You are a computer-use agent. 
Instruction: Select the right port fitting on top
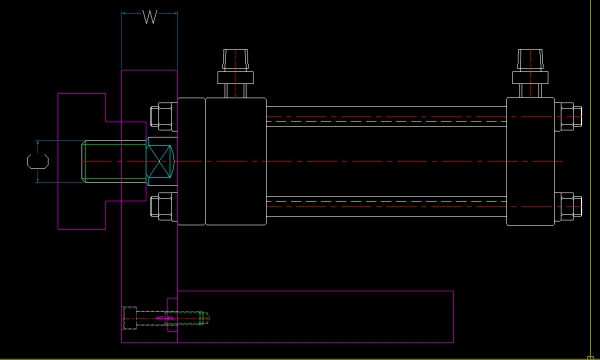pos(530,73)
